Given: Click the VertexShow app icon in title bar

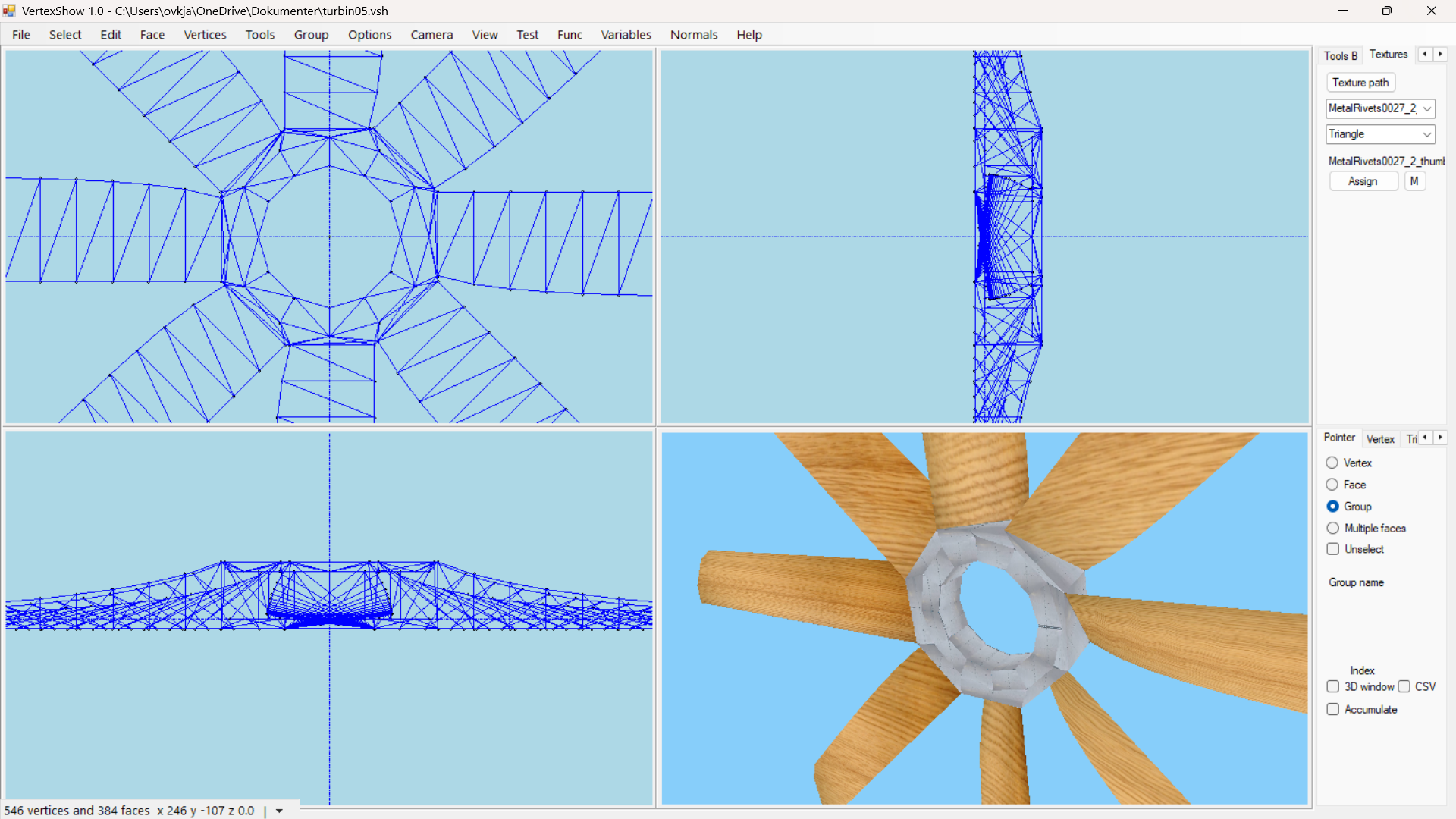Looking at the screenshot, I should [x=9, y=11].
